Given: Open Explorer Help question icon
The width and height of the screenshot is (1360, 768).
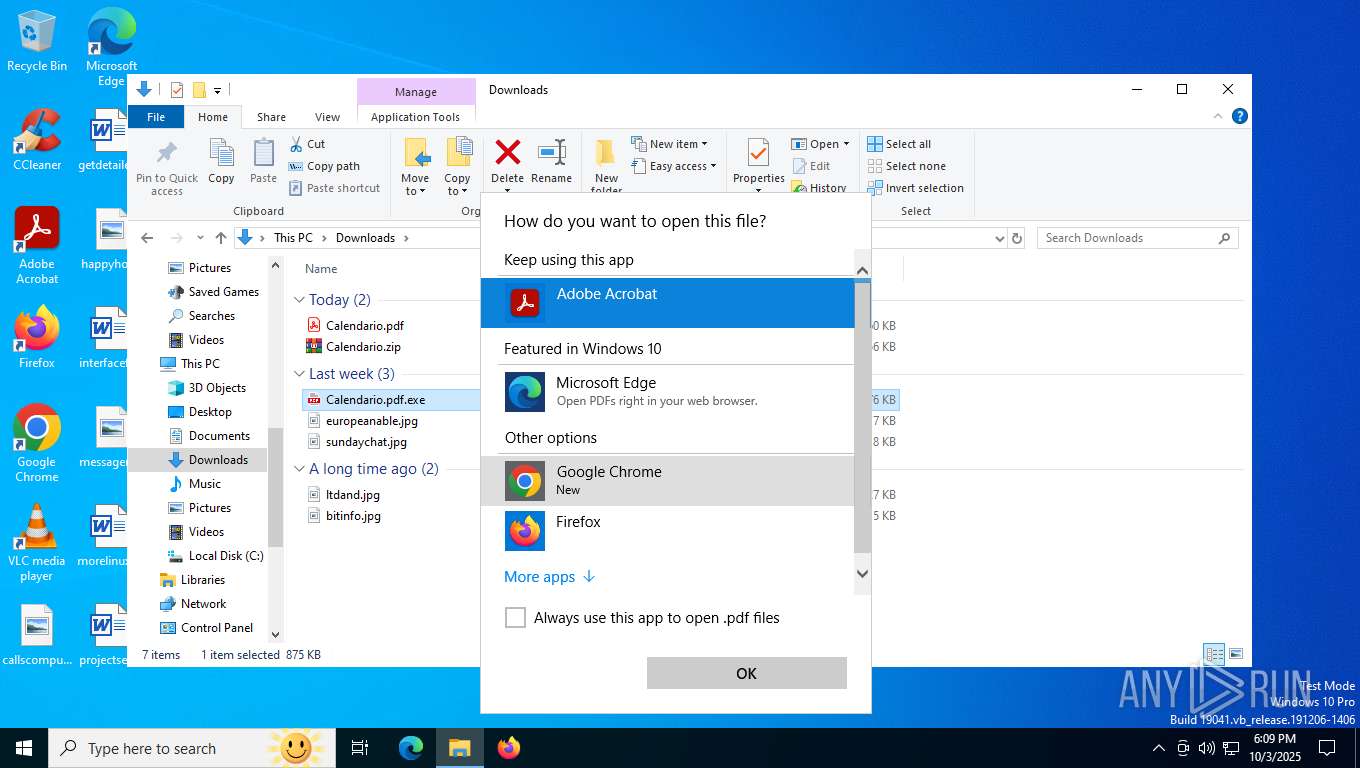Looking at the screenshot, I should pyautogui.click(x=1240, y=116).
